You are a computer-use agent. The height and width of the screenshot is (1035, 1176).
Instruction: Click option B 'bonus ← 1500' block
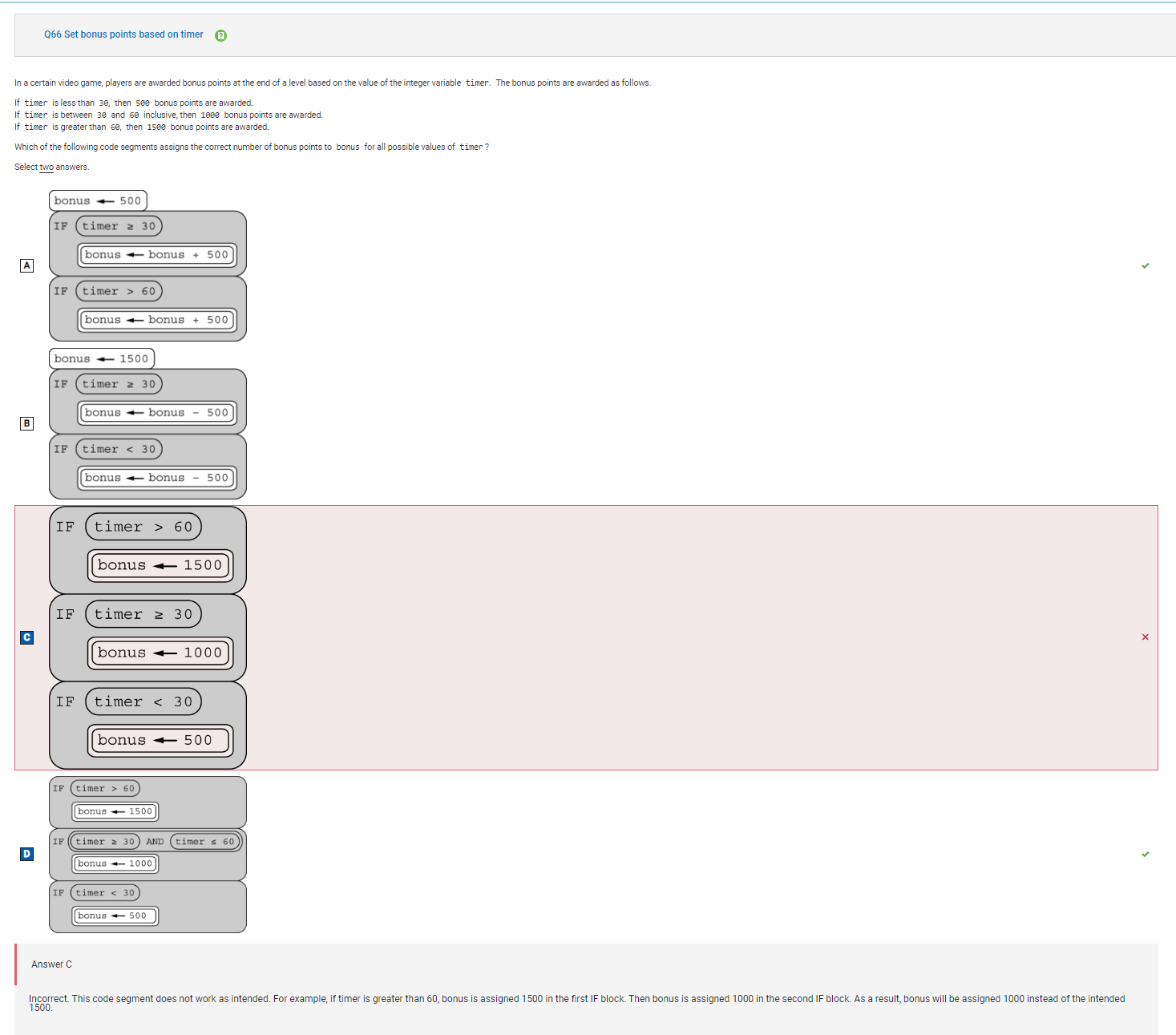[x=102, y=358]
